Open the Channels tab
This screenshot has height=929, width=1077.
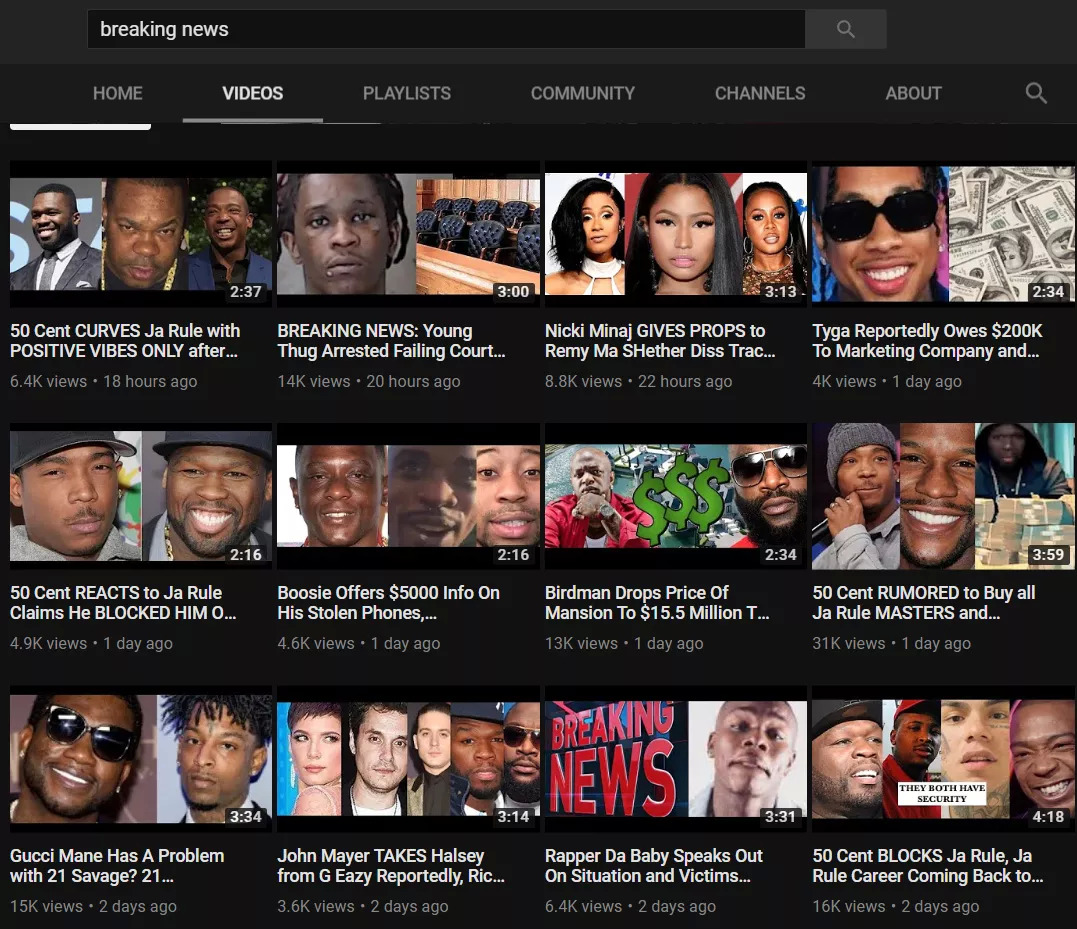tap(760, 93)
